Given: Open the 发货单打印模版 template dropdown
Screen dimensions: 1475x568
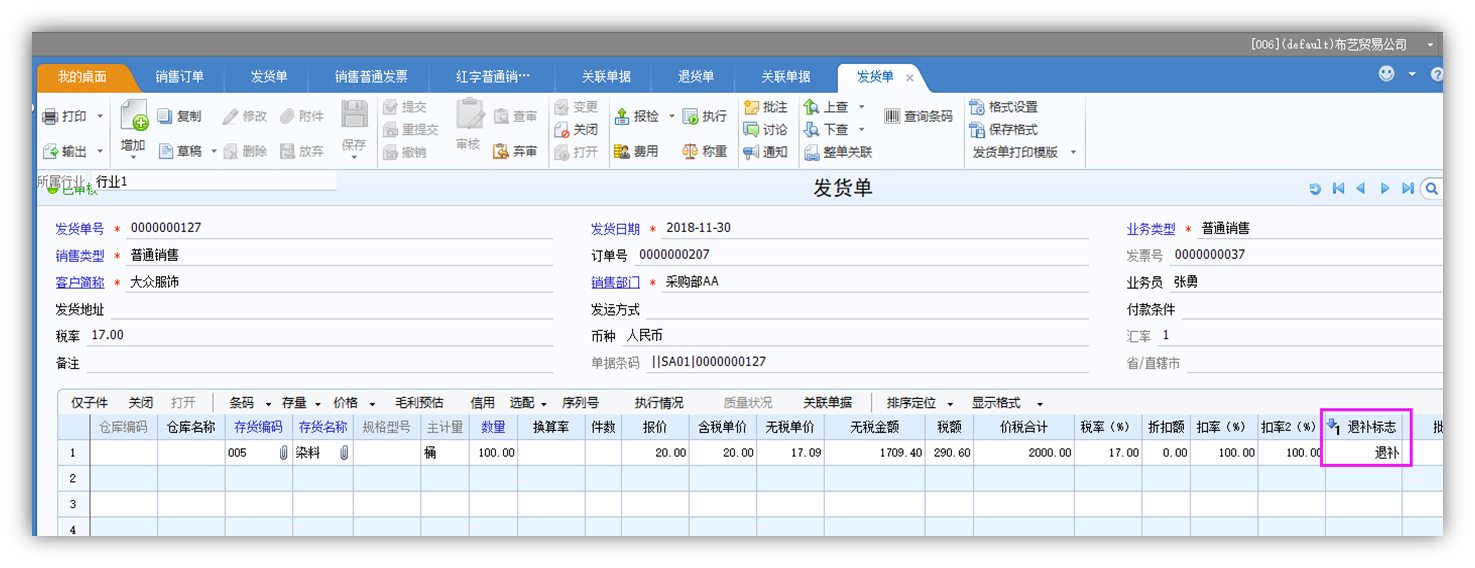Looking at the screenshot, I should coord(1073,152).
